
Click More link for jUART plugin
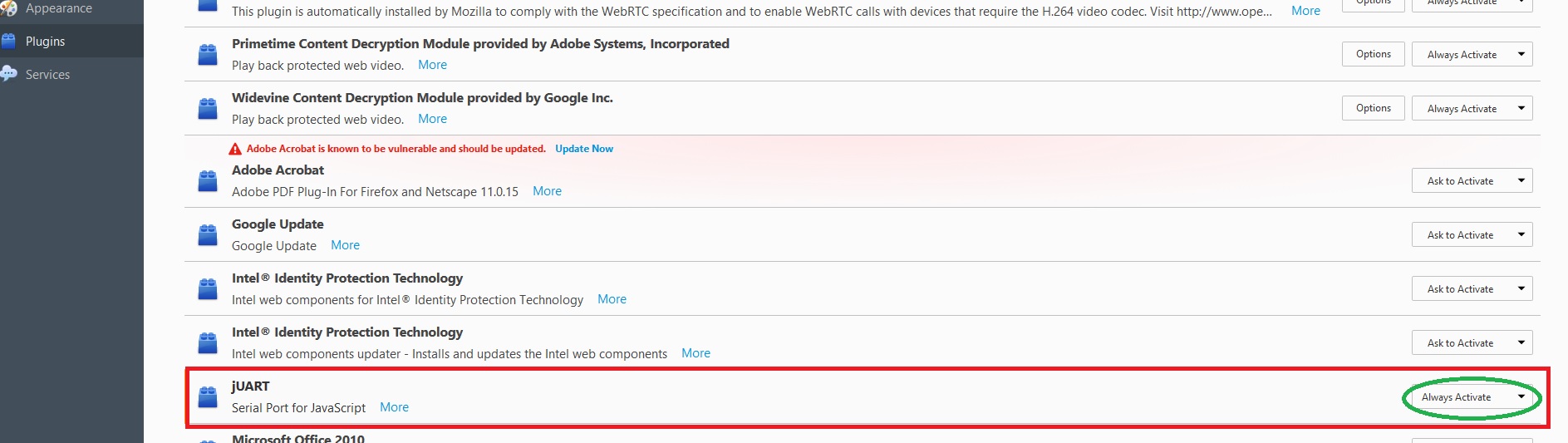(394, 407)
